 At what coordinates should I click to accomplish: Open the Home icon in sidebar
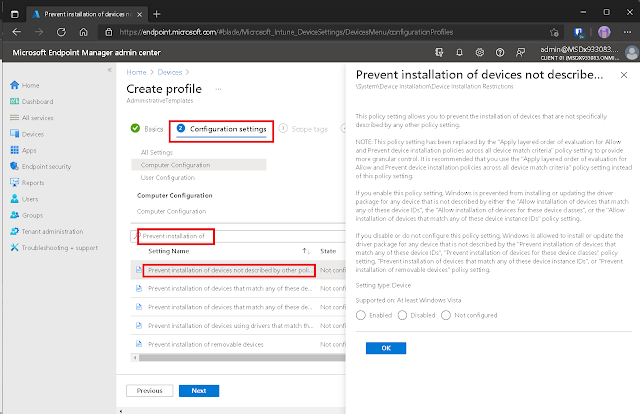pos(14,85)
